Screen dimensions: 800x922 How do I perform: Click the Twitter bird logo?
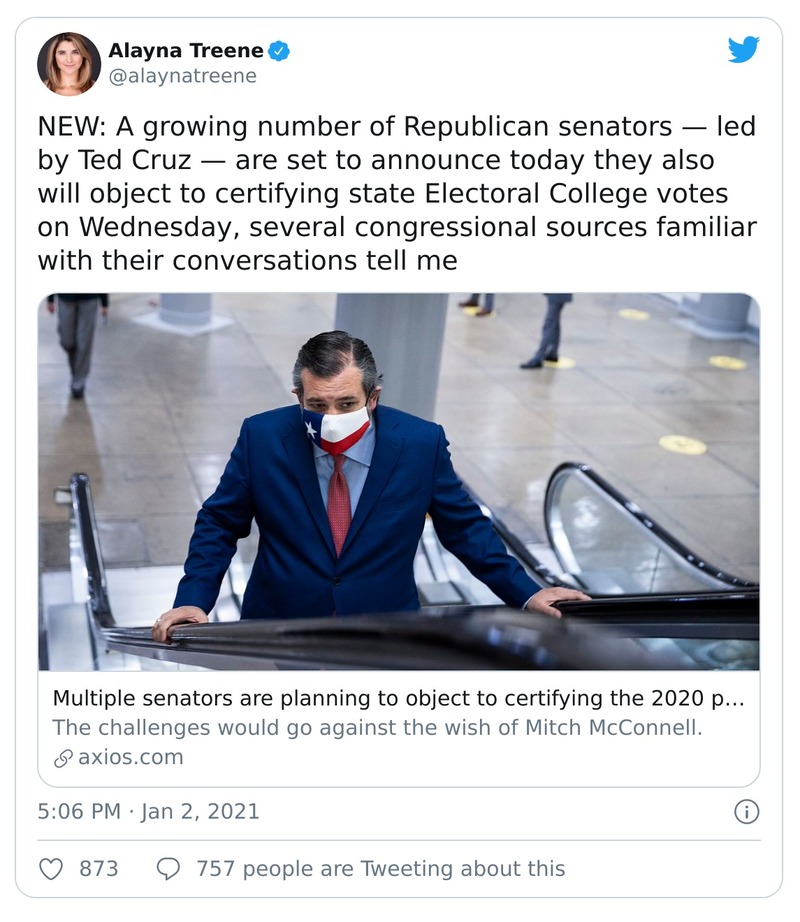coord(743,49)
